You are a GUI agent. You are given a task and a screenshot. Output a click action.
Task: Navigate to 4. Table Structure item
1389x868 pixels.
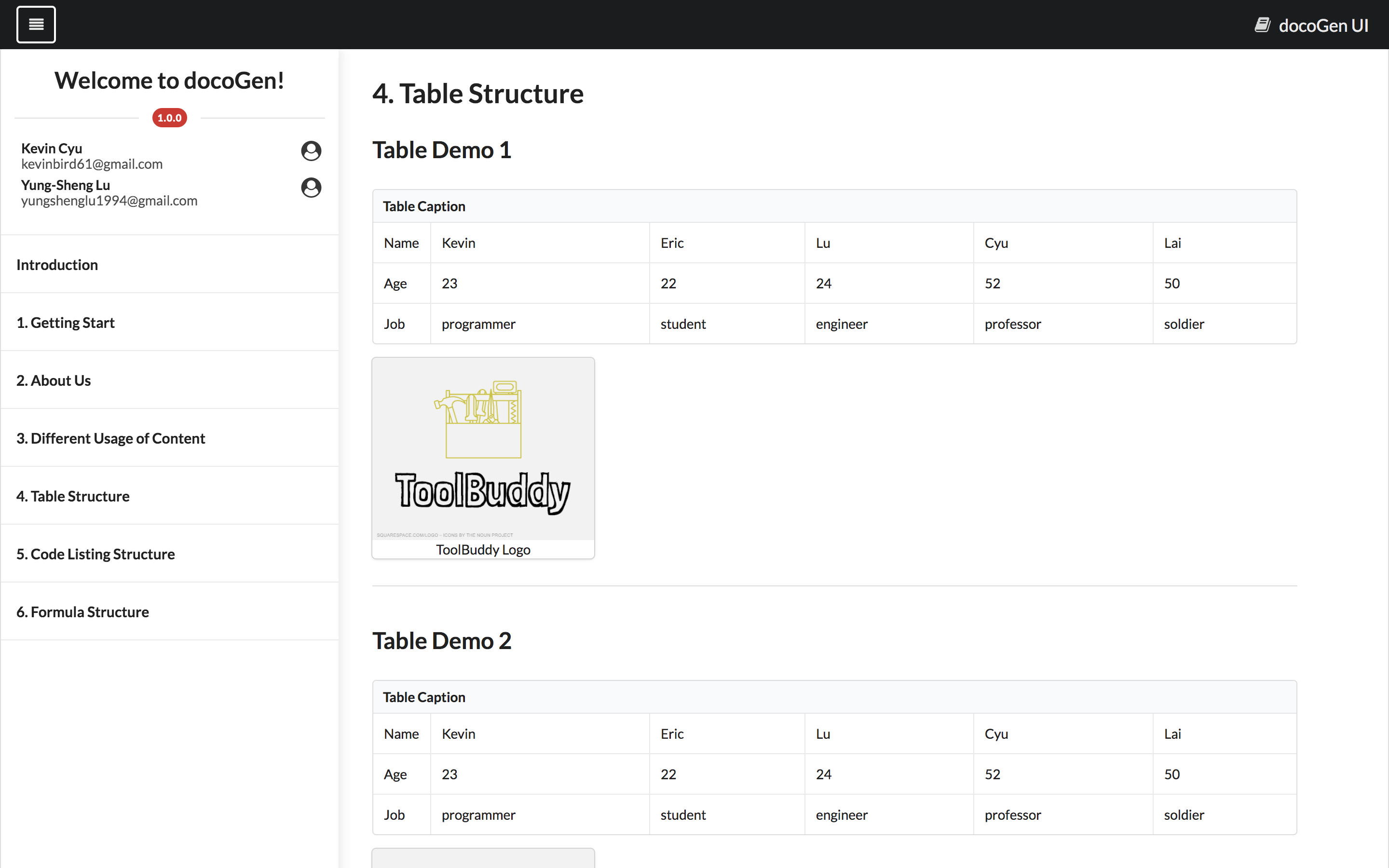tap(73, 496)
